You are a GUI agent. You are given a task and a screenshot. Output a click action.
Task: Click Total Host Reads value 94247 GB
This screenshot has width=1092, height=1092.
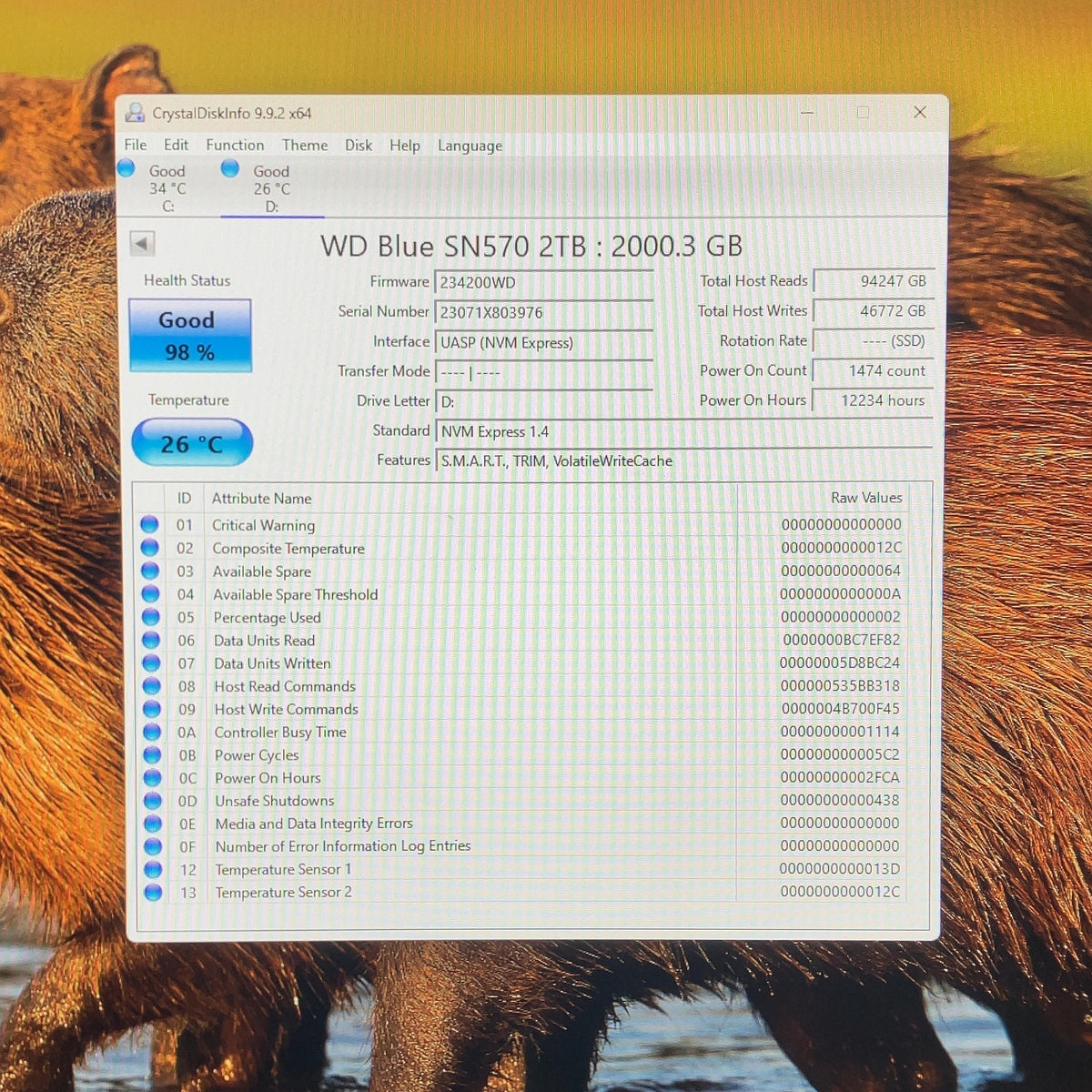873,281
